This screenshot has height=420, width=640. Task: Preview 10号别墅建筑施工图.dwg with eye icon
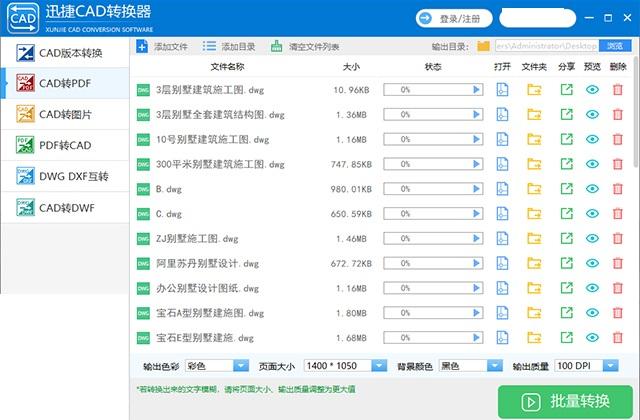click(592, 139)
